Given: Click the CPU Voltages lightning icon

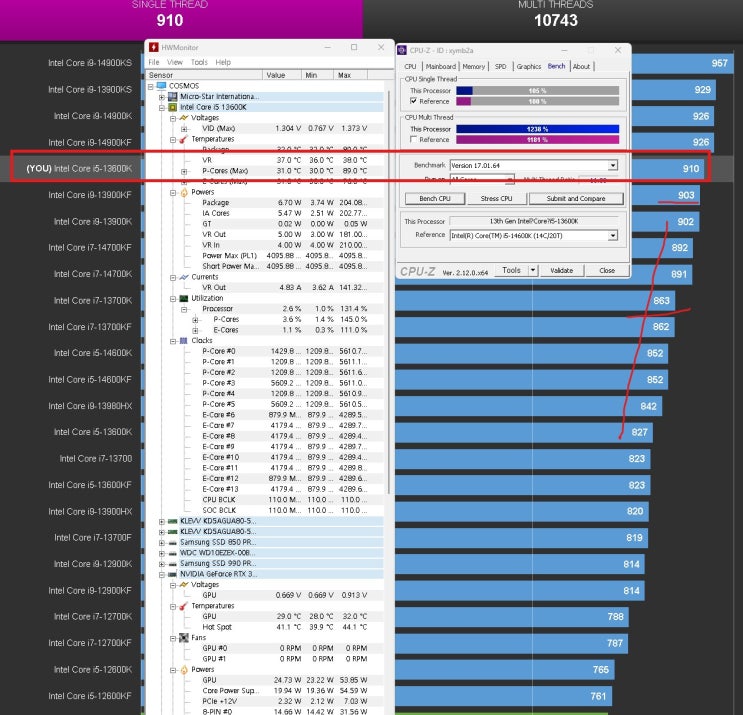Looking at the screenshot, I should coord(184,118).
